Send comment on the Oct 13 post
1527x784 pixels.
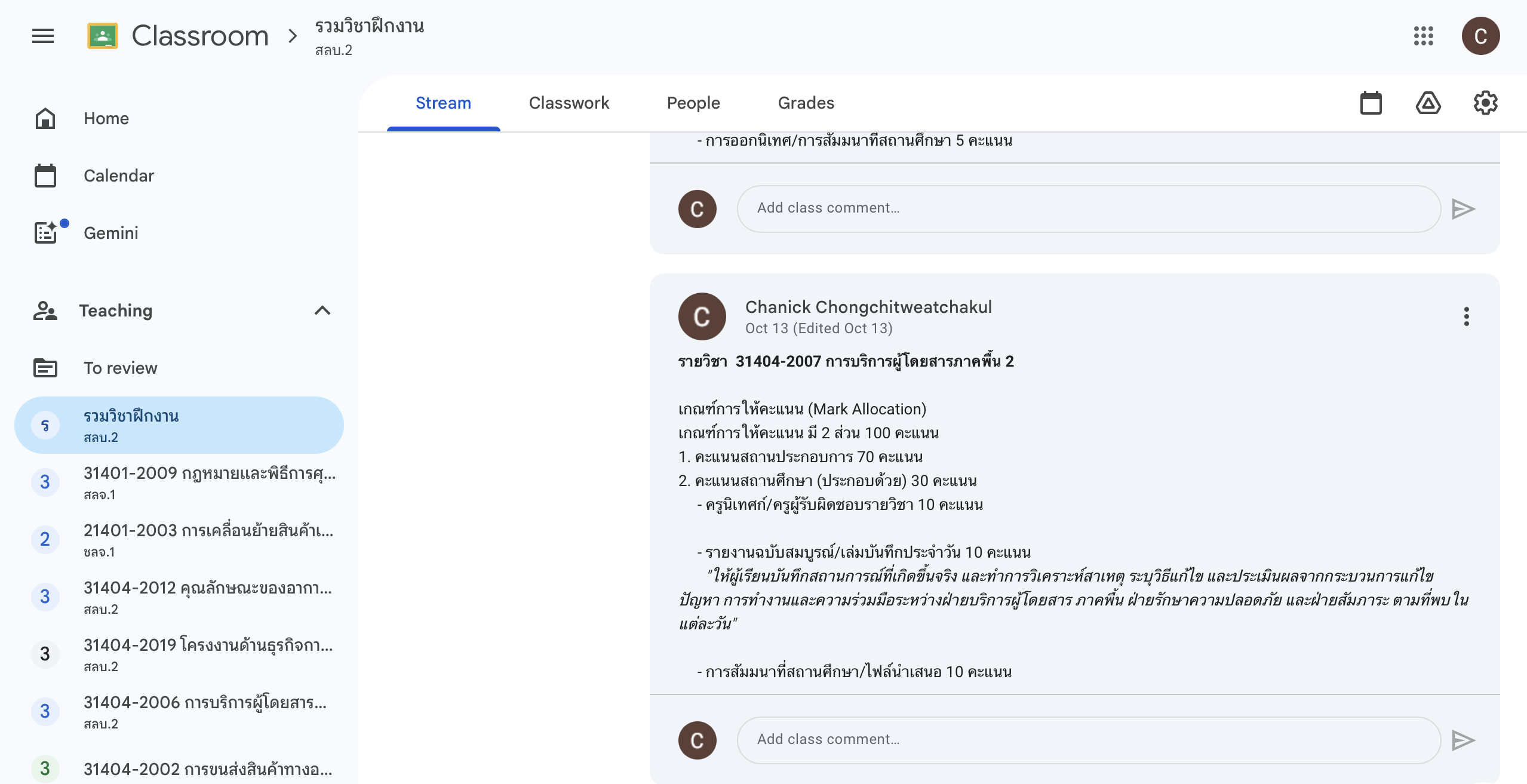[1463, 740]
